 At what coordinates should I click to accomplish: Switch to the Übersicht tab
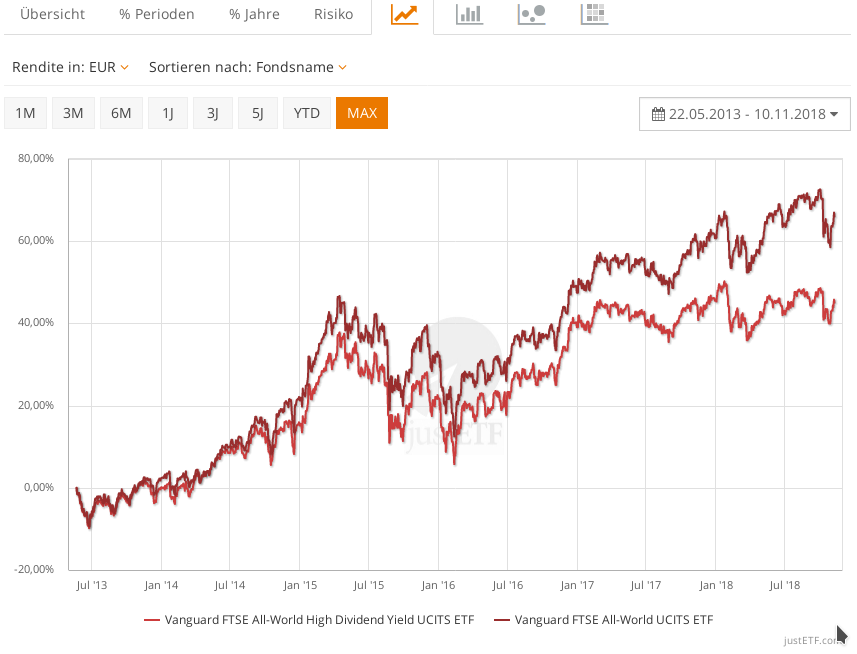point(52,15)
